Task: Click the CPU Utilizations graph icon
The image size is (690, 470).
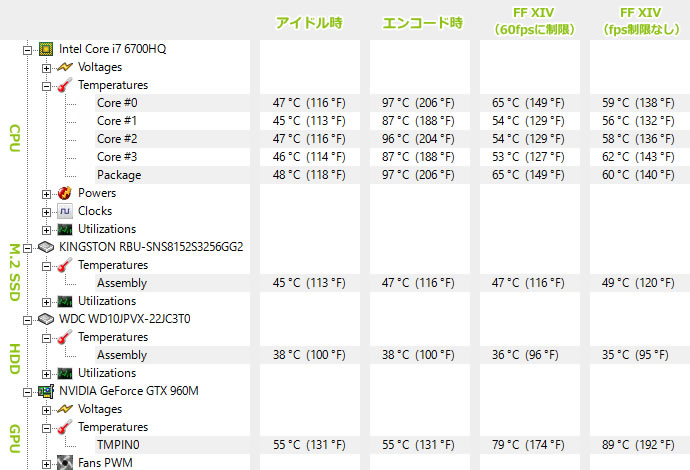Action: pos(65,229)
